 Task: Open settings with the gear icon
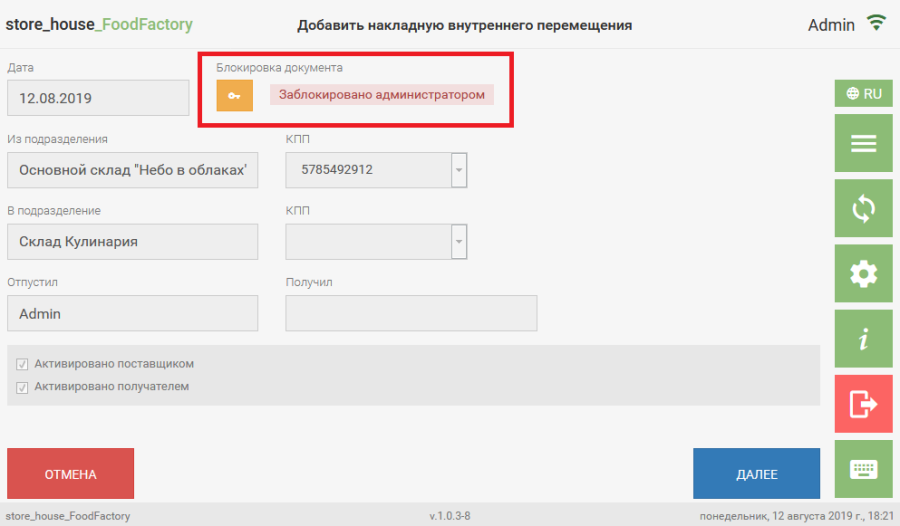point(863,274)
